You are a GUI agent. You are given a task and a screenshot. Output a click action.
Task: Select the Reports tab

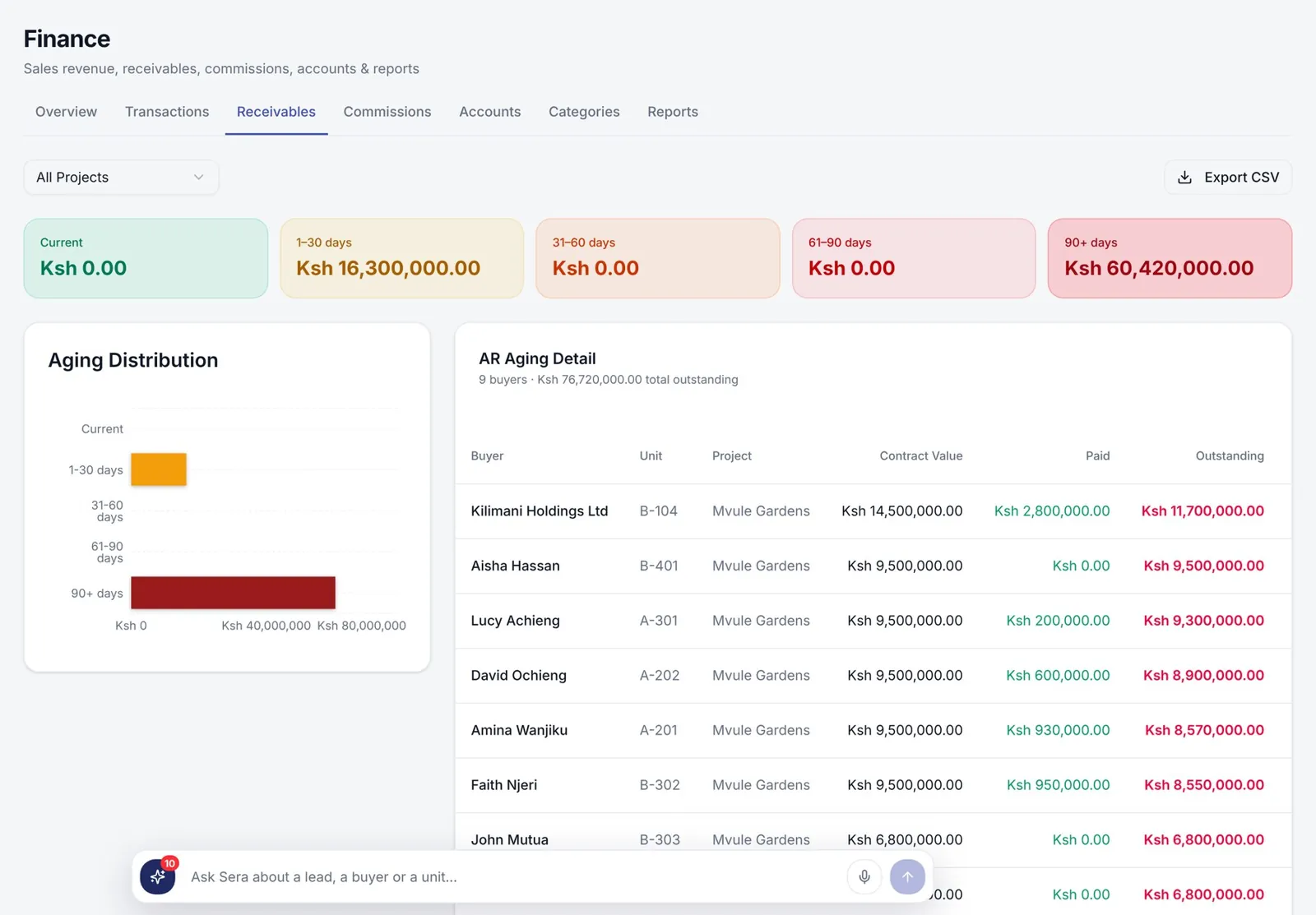tap(672, 112)
